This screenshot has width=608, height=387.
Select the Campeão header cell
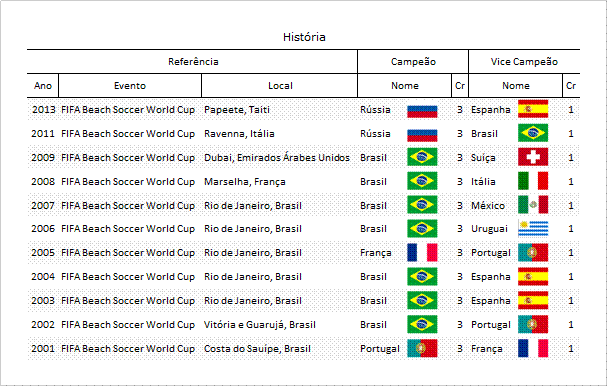[x=413, y=62]
